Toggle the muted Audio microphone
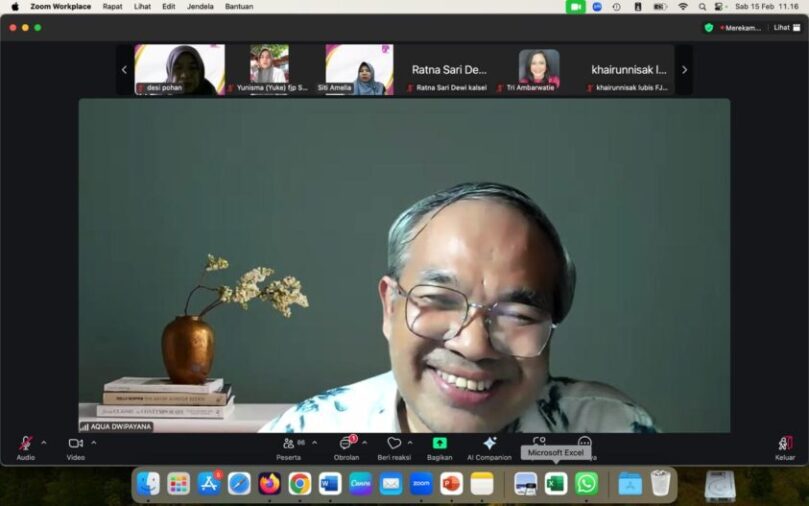The image size is (809, 506). [x=25, y=443]
